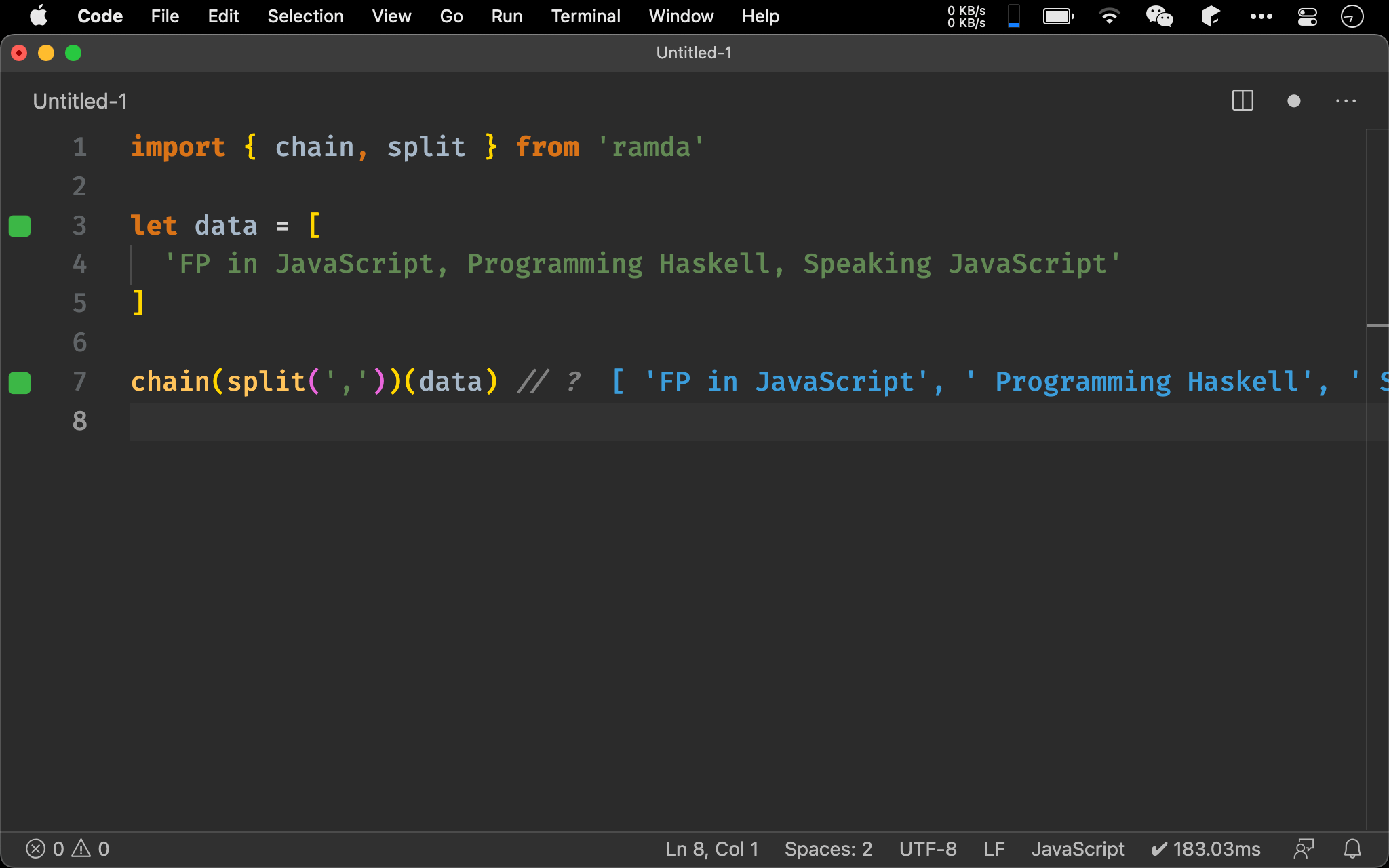Open the Go menu
This screenshot has height=868, width=1389.
coord(451,16)
